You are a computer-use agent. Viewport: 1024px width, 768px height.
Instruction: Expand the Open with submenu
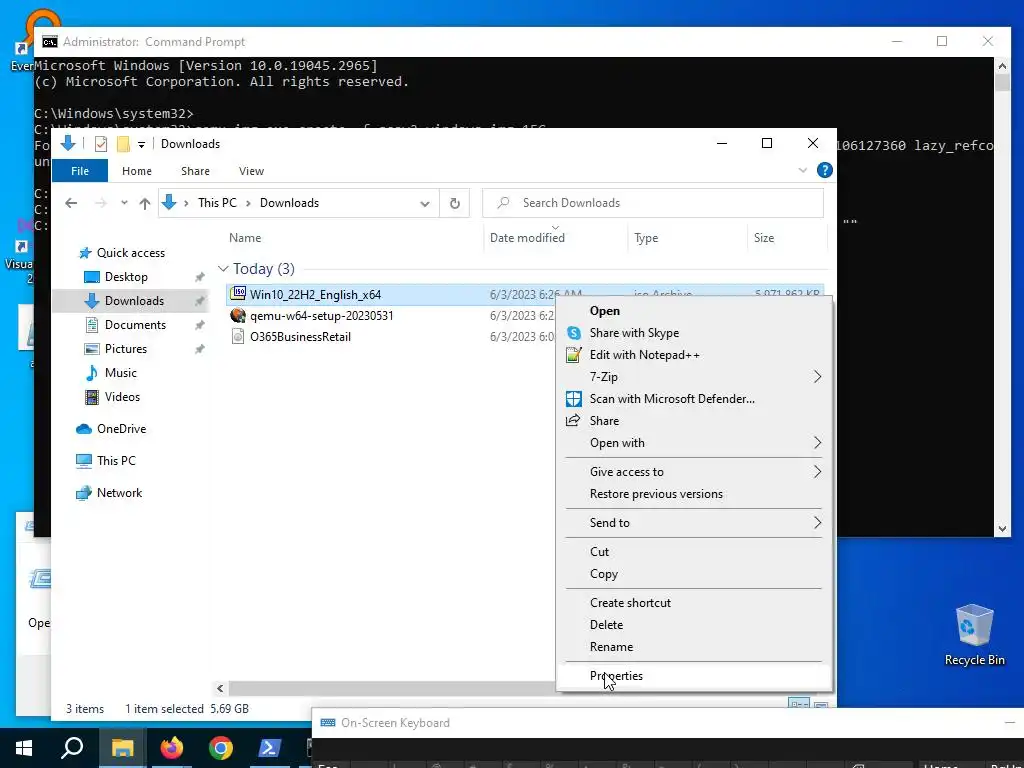pyautogui.click(x=694, y=443)
